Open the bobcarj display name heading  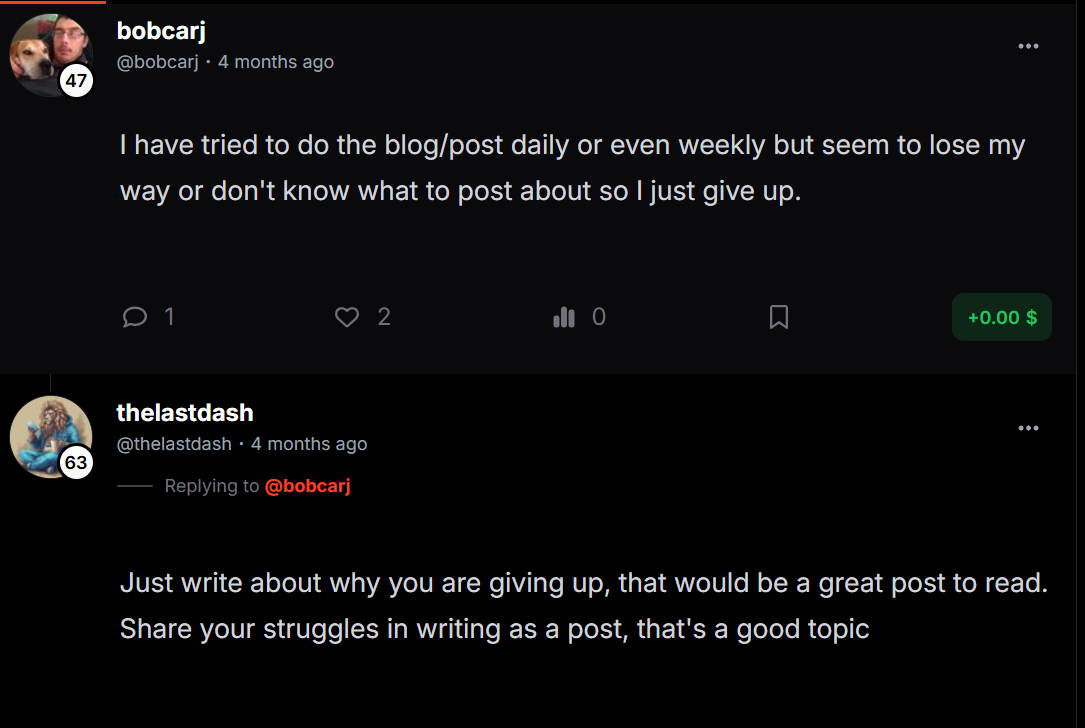point(161,31)
